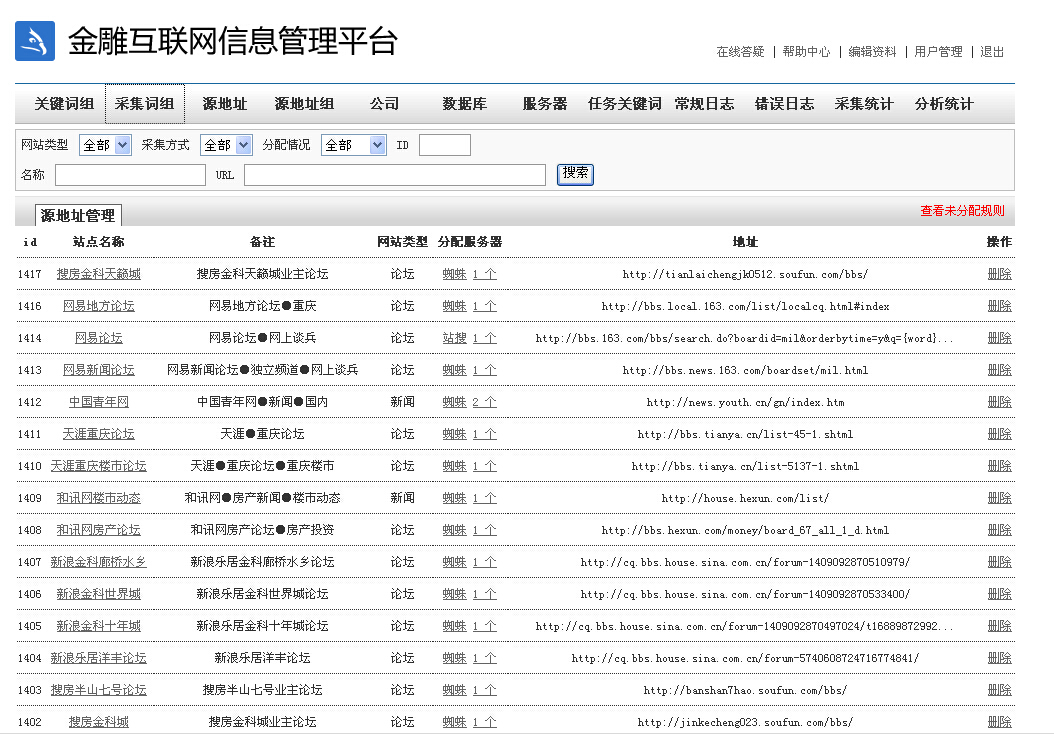Delete row 1409 with 删除

click(1000, 498)
